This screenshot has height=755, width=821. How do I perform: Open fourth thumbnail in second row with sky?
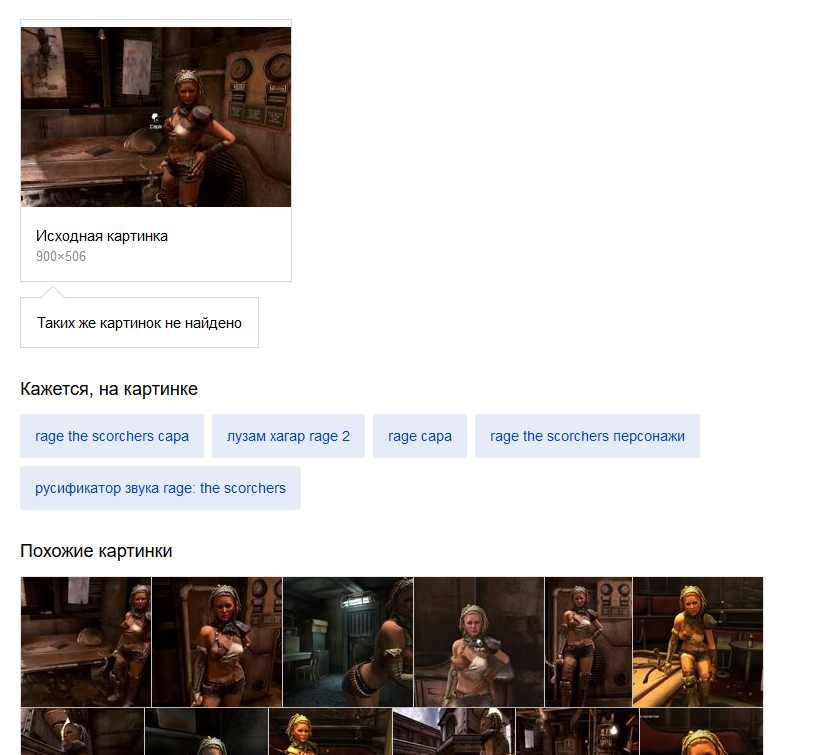click(454, 731)
